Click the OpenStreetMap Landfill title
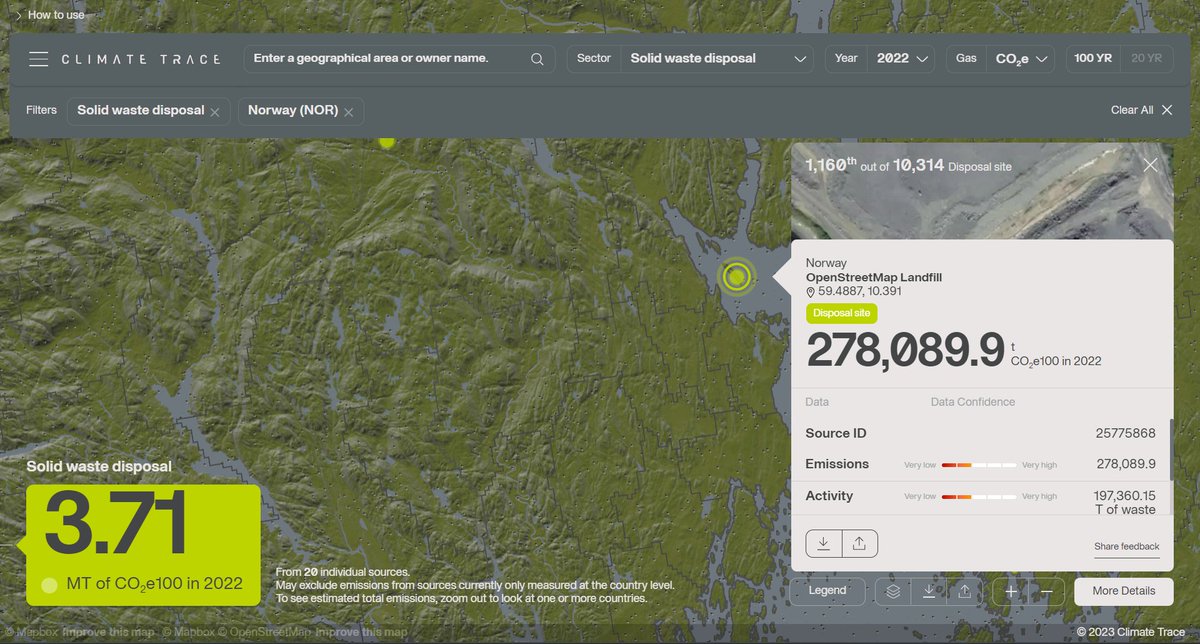The image size is (1200, 644). pyautogui.click(x=874, y=278)
